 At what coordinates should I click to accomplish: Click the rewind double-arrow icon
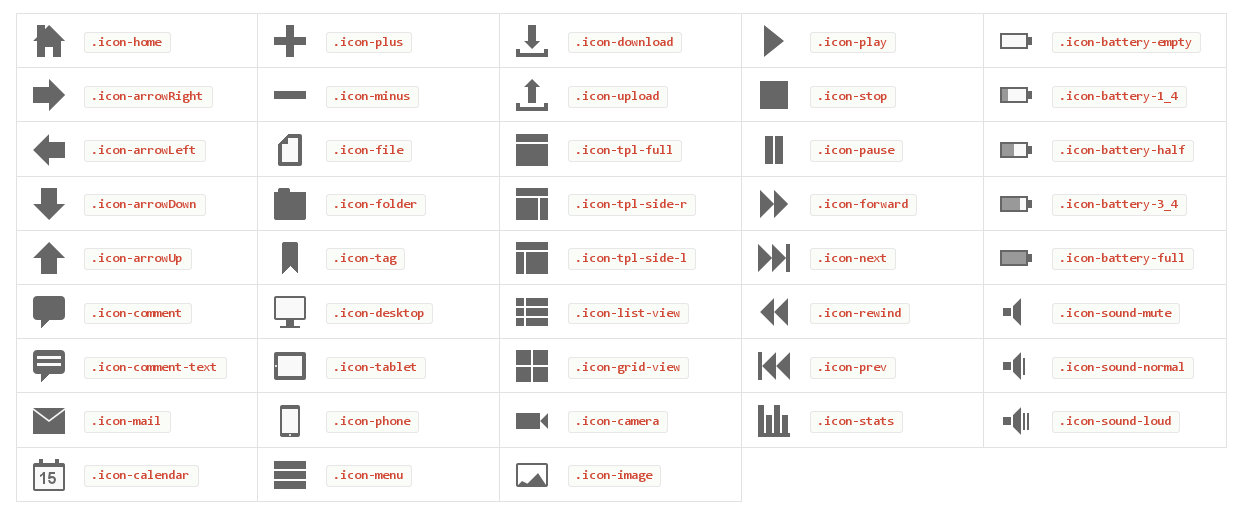[774, 312]
